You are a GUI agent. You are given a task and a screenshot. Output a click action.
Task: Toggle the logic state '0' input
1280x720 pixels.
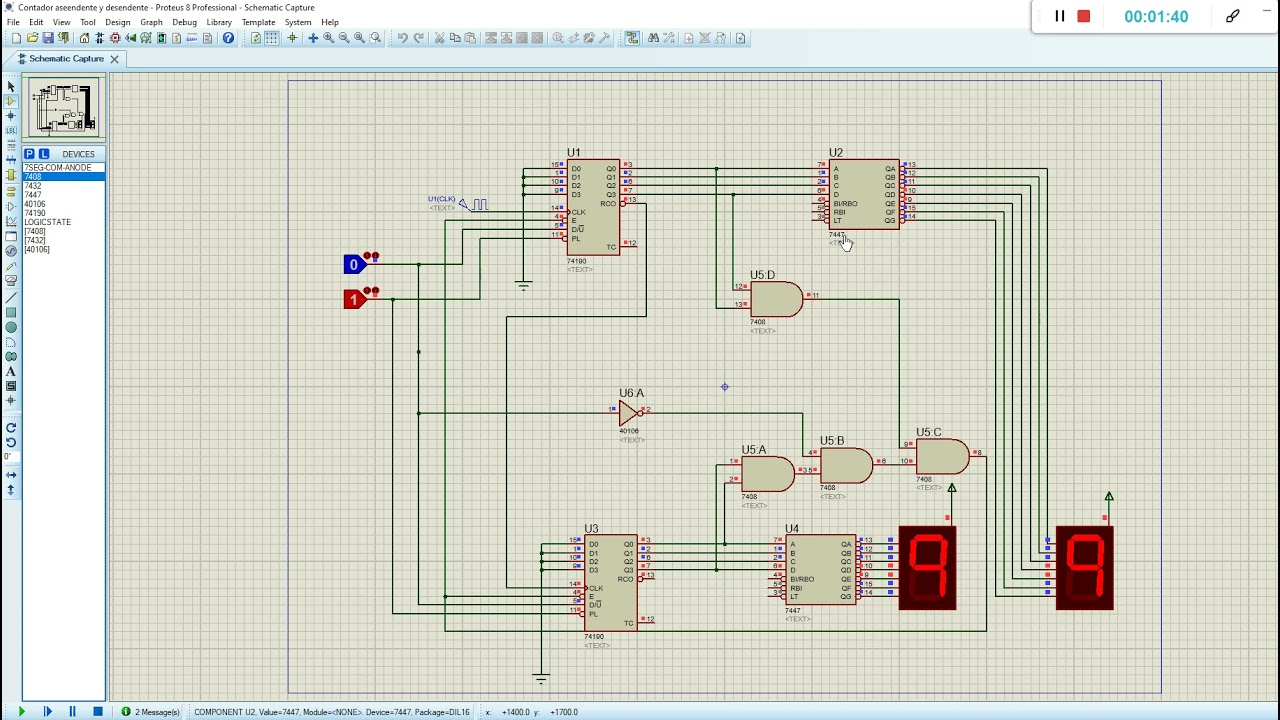pyautogui.click(x=353, y=265)
